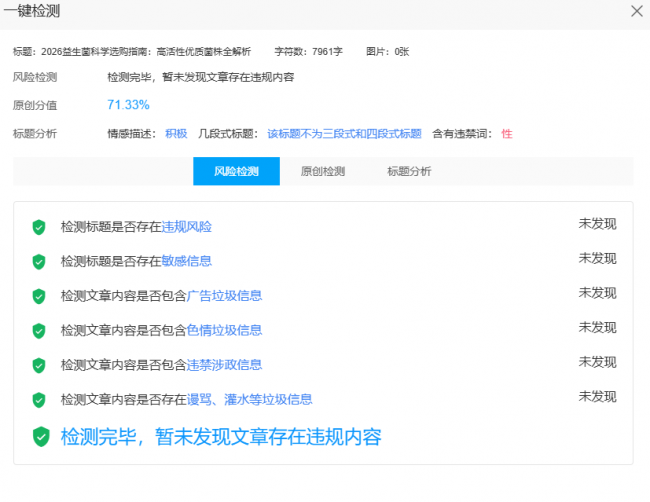Click the 71.33% originality score value
This screenshot has height=502, width=650.
pyautogui.click(x=128, y=105)
